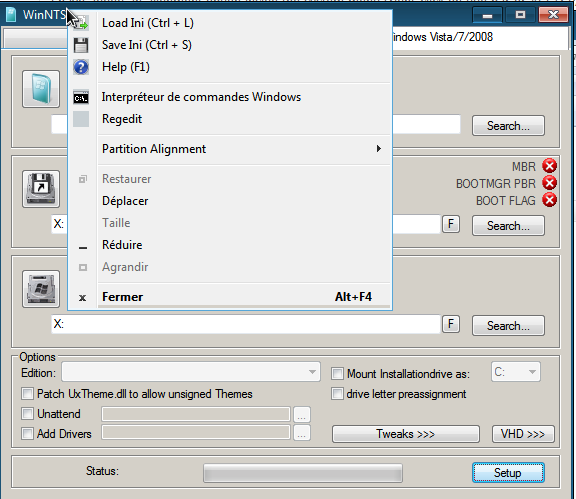Click the Save Ini floppy disk icon
This screenshot has height=499, width=576.
point(81,45)
